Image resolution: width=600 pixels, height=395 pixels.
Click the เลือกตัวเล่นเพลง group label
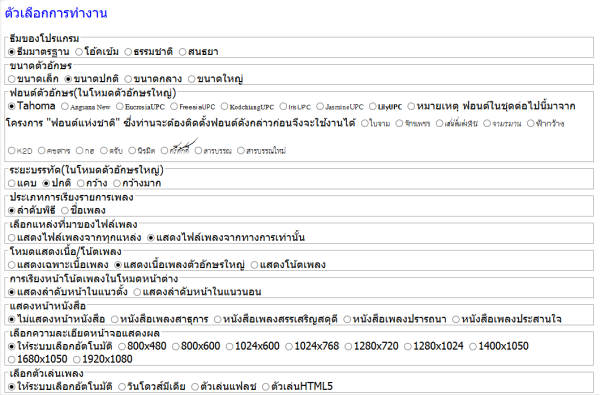pyautogui.click(x=46, y=373)
